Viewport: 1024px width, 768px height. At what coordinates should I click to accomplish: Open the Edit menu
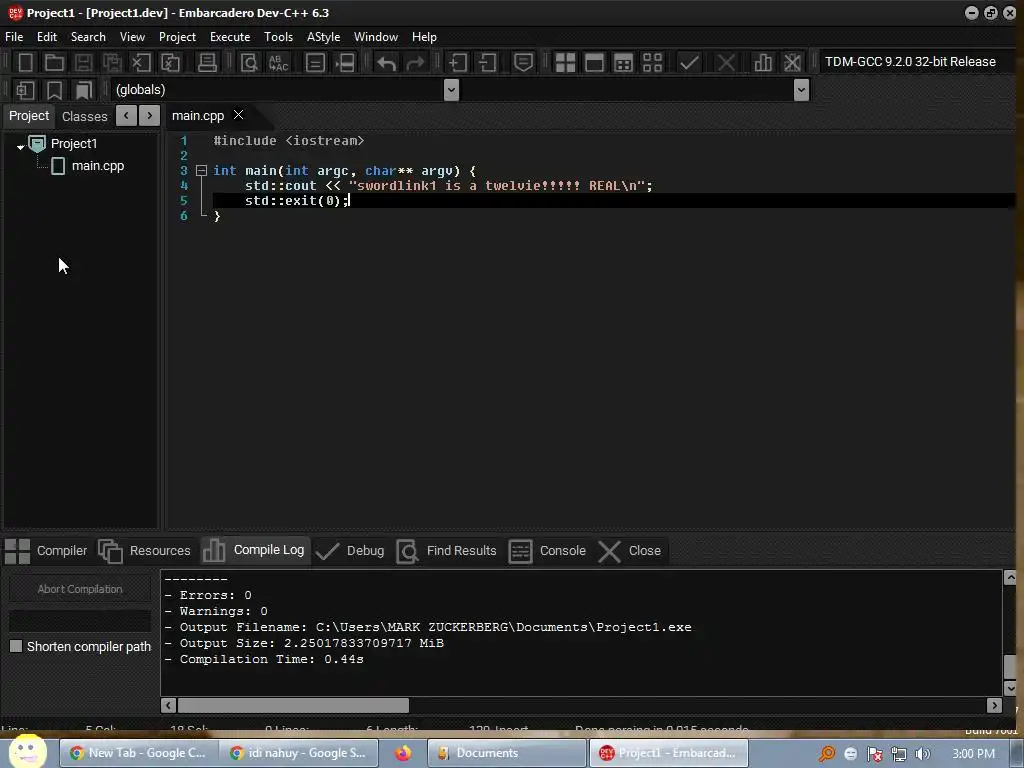click(x=47, y=37)
